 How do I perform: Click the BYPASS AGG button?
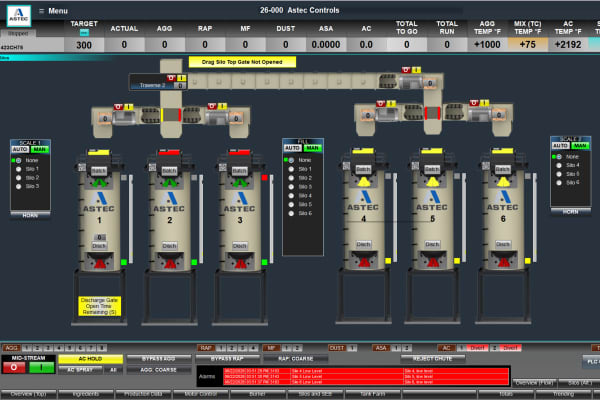pyautogui.click(x=159, y=359)
